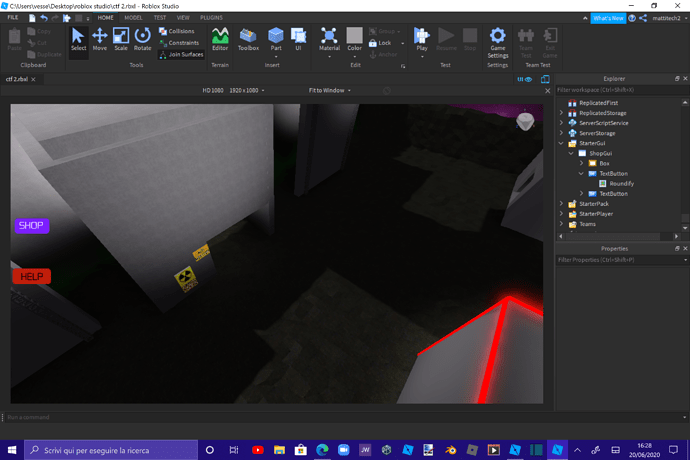The height and width of the screenshot is (460, 690).
Task: Collapse the ShopGui tree node
Action: click(571, 153)
